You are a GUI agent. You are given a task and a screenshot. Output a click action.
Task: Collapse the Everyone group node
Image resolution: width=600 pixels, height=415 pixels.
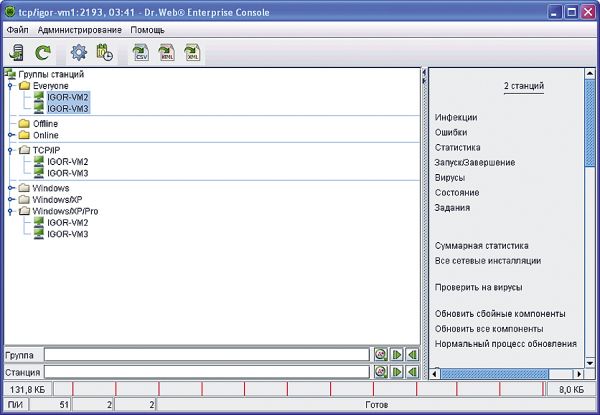point(11,86)
